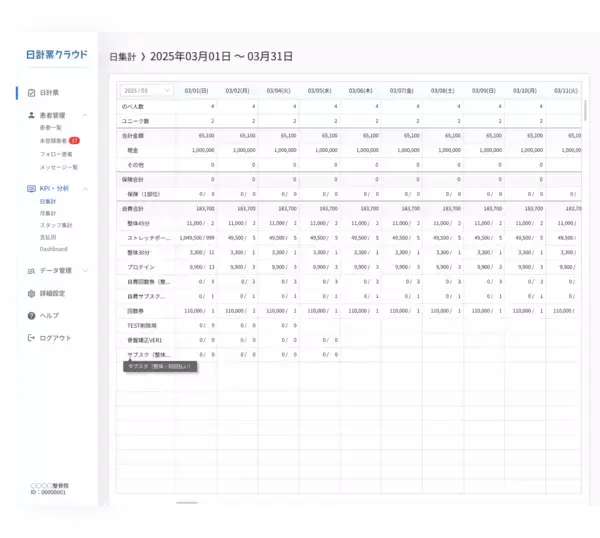The width and height of the screenshot is (600, 538).
Task: Click the プロテイン row label
Action: tap(141, 267)
